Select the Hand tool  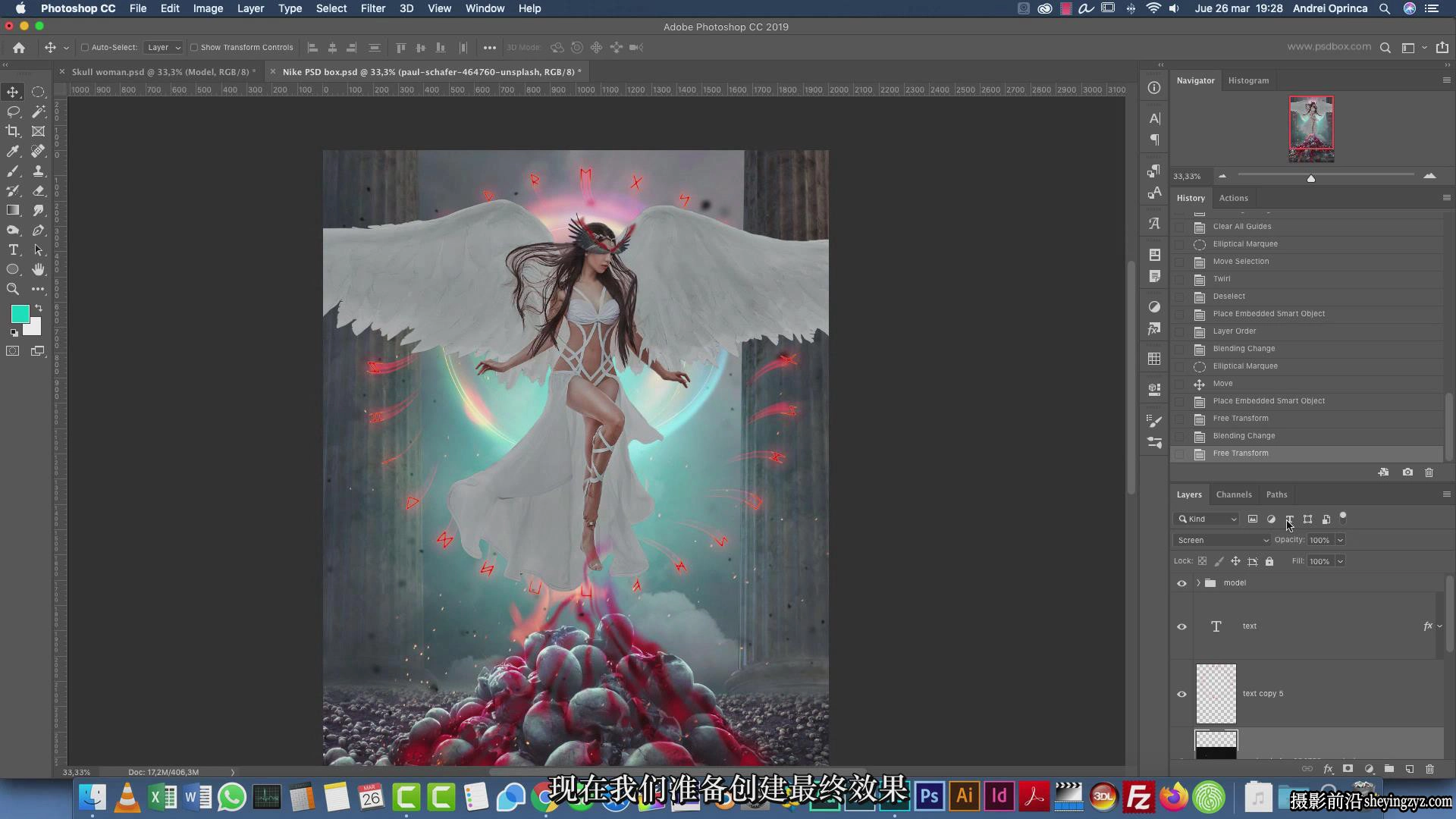coord(38,269)
